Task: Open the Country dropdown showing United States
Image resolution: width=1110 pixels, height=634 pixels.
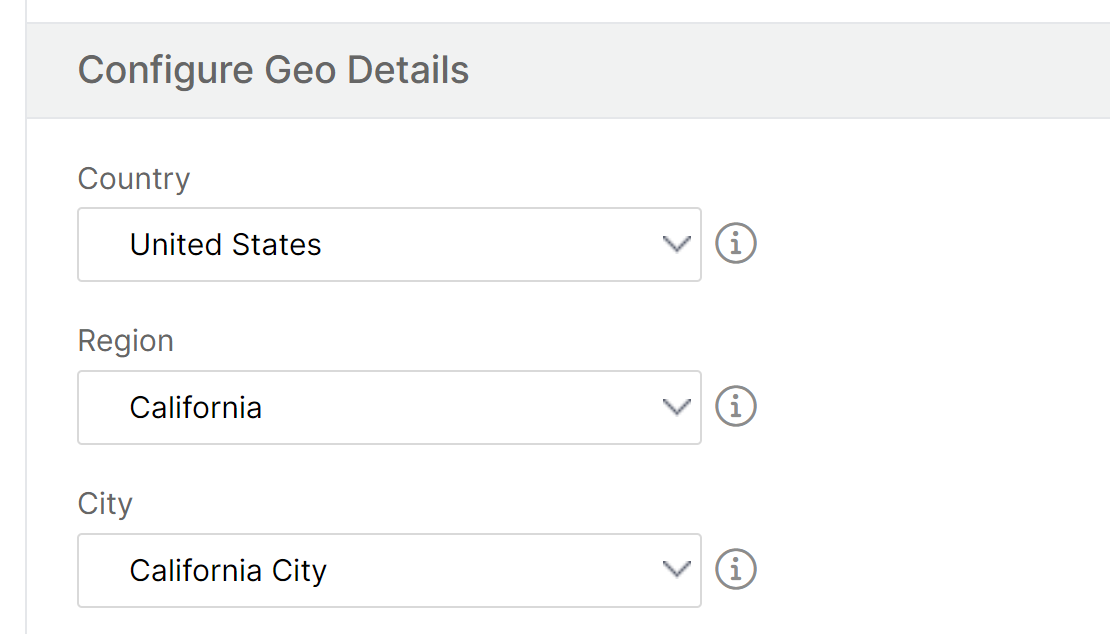Action: pos(389,245)
